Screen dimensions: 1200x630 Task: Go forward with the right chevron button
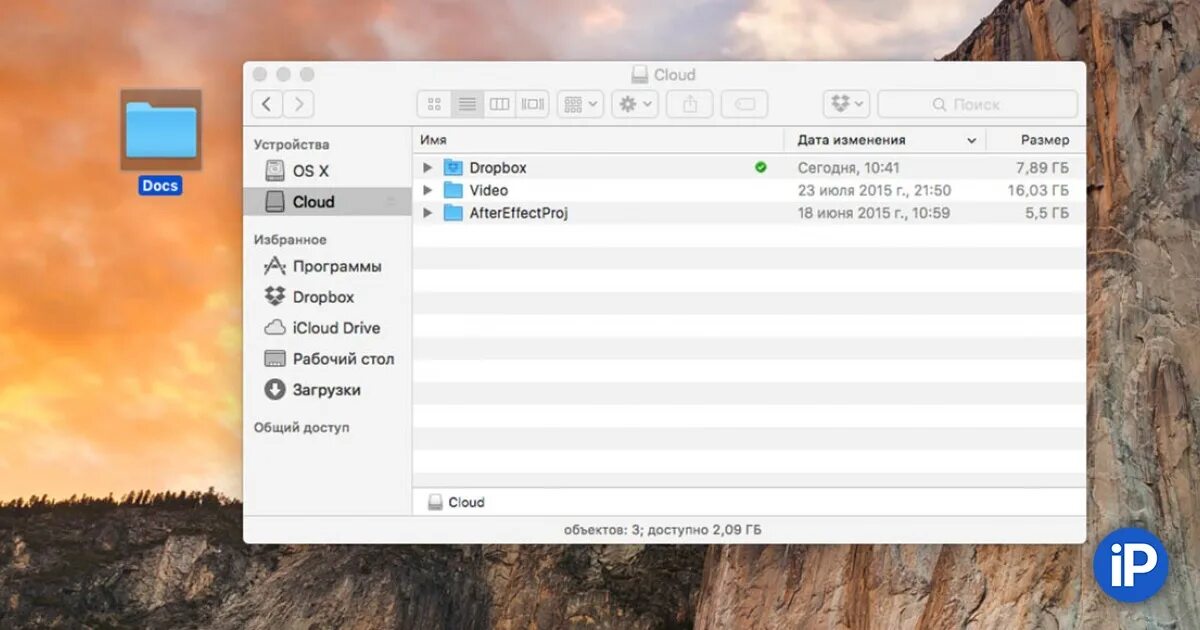click(298, 104)
